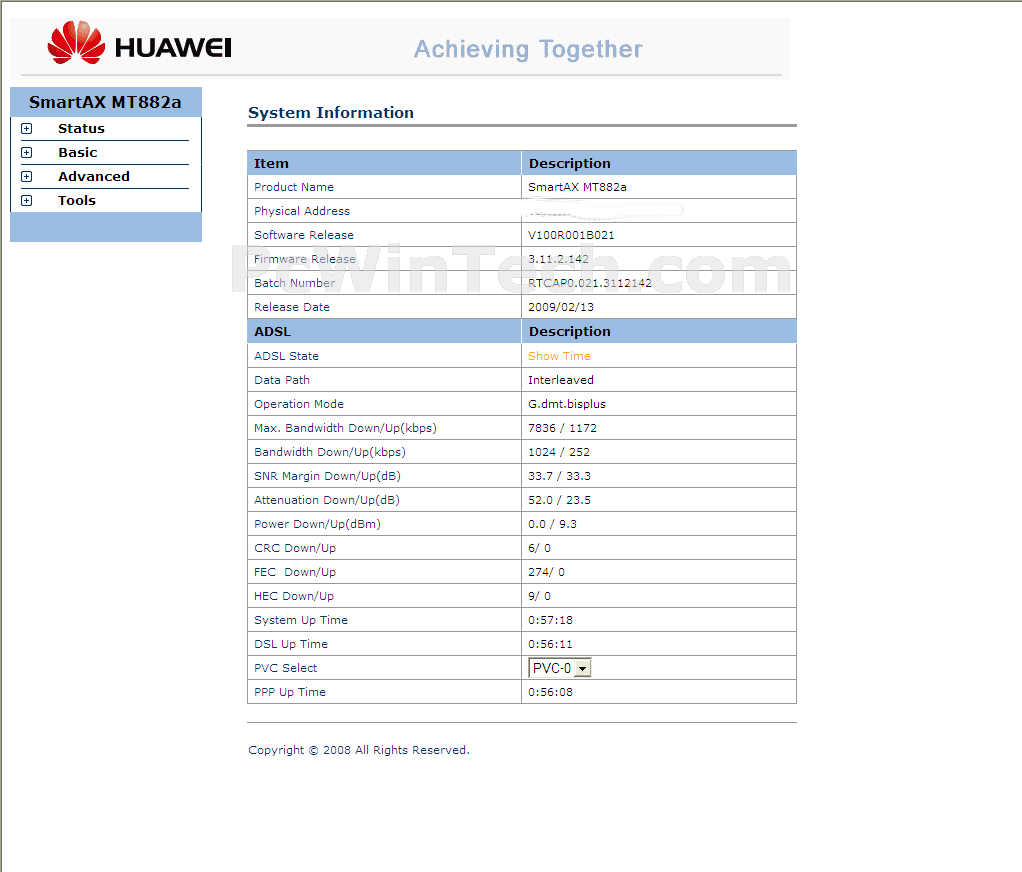Select the Data Path label
1022x872 pixels.
coord(282,380)
